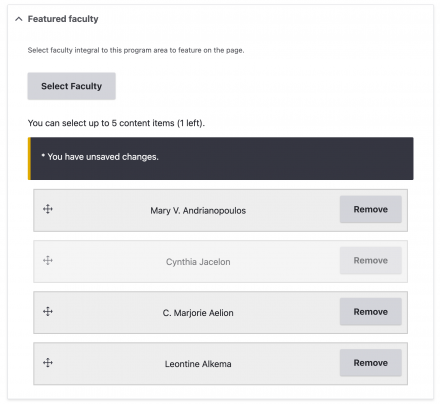Collapse the Featured faculty section chevron
The image size is (440, 404).
19,19
